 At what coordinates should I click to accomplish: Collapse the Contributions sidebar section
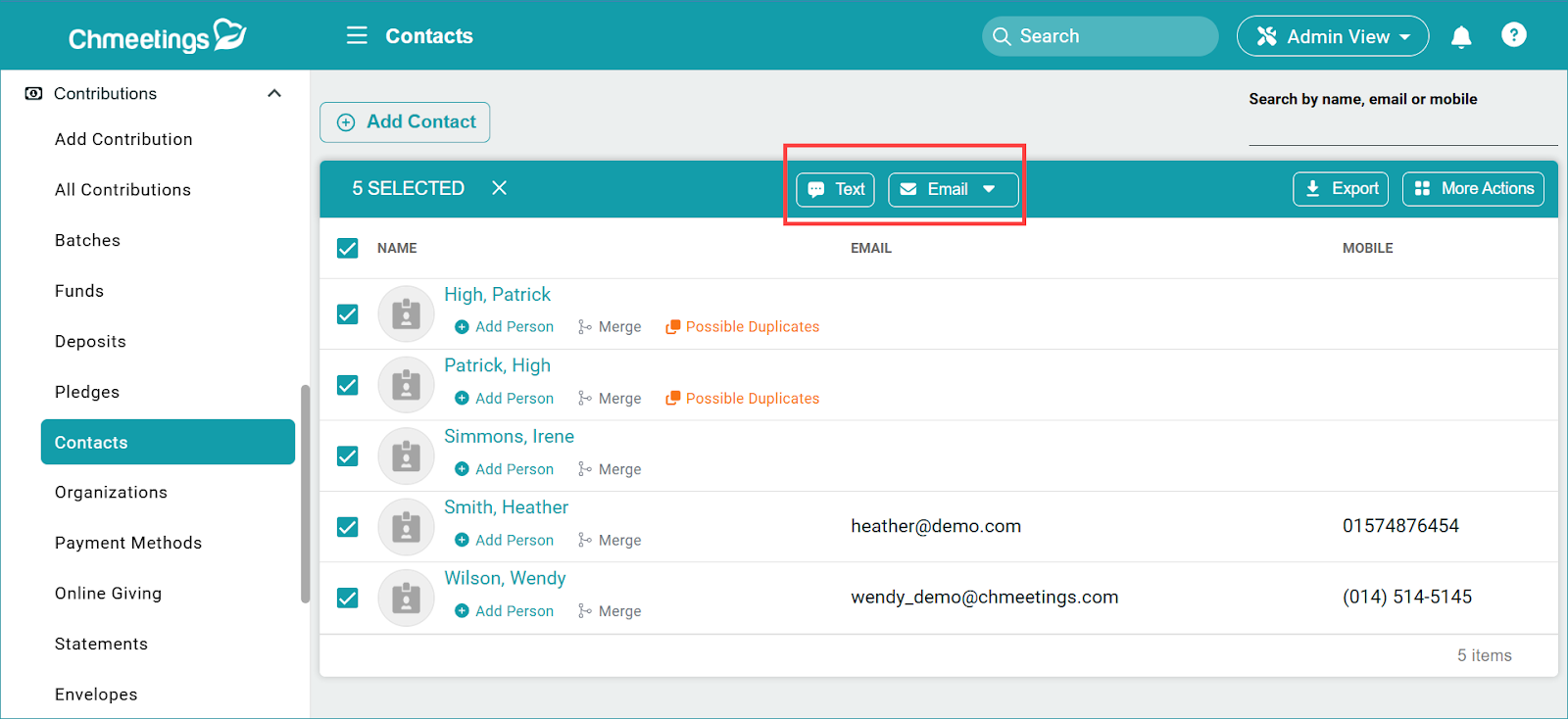point(274,94)
